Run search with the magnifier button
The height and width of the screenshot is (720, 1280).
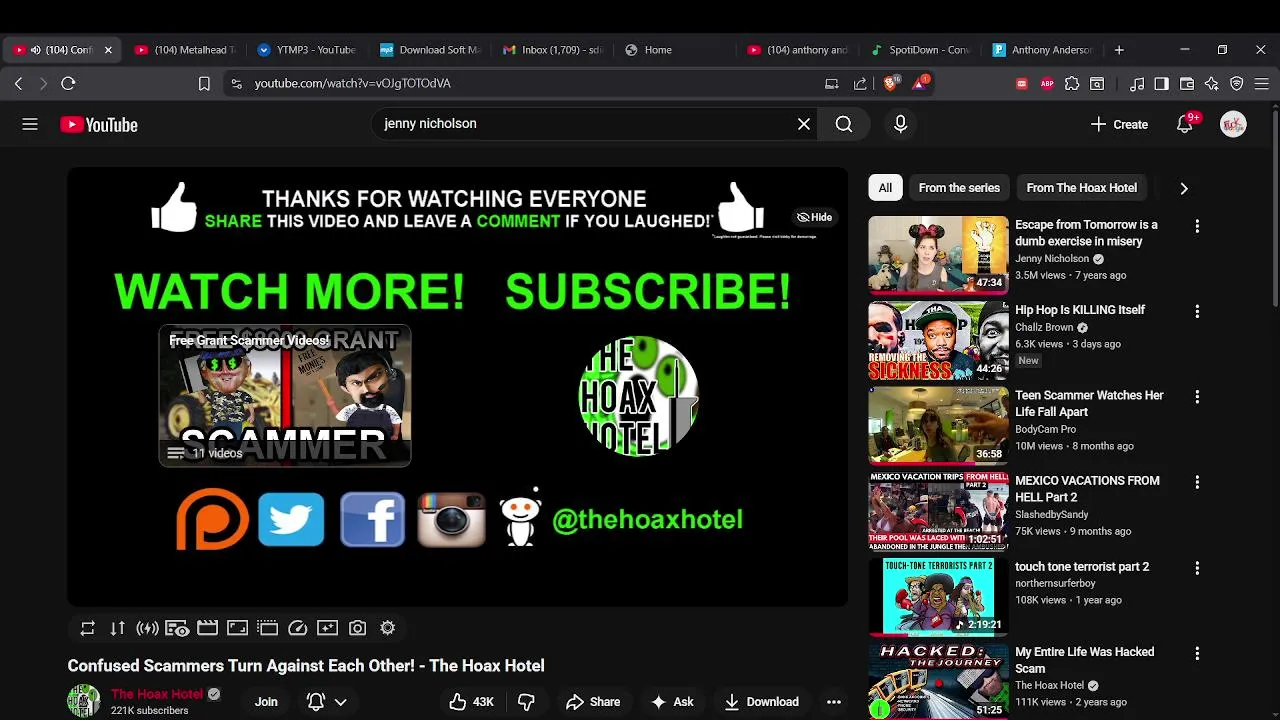(844, 124)
